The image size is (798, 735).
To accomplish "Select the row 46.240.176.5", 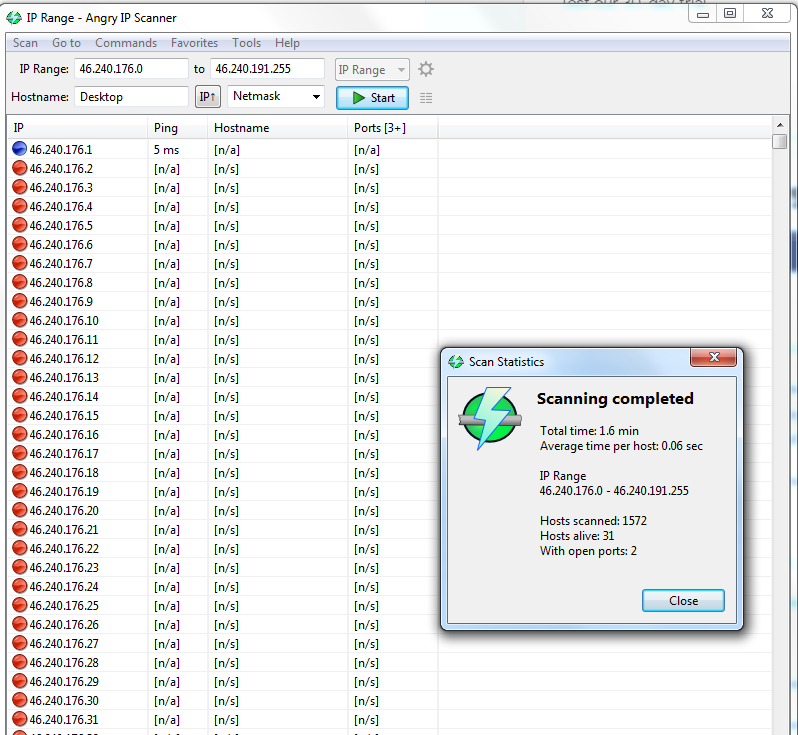I will 389,225.
